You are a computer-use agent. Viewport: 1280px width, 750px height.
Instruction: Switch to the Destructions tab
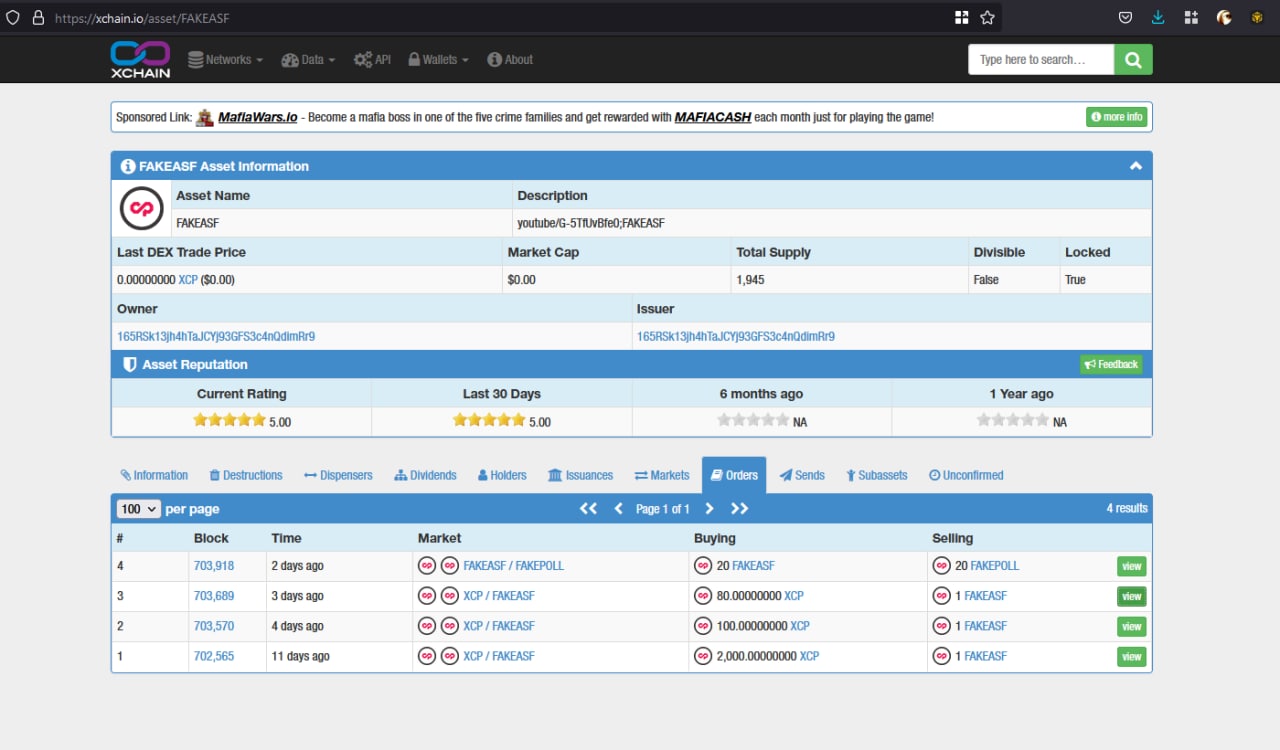tap(246, 475)
